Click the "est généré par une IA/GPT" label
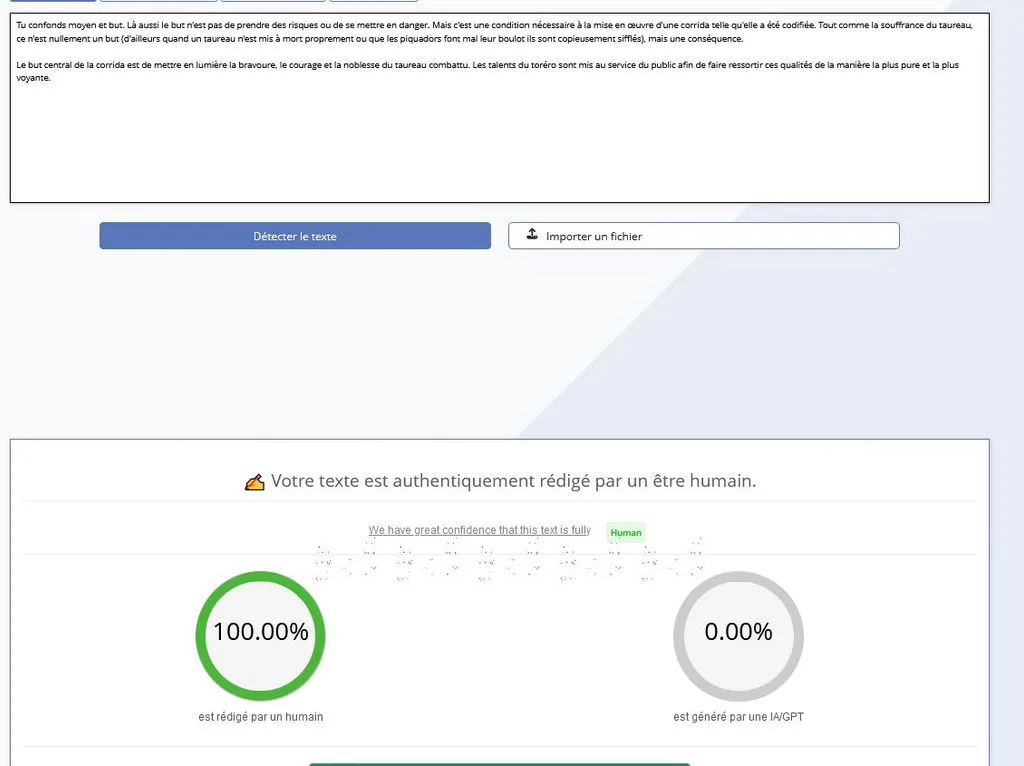The height and width of the screenshot is (766, 1024). pyautogui.click(x=739, y=716)
